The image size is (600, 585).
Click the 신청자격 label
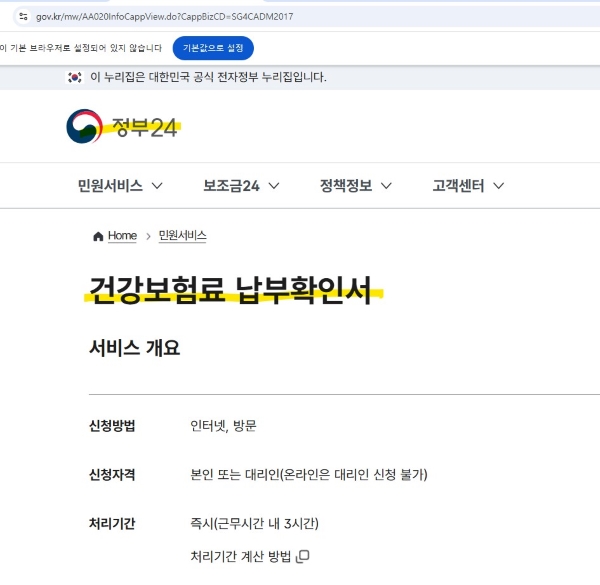coord(112,474)
